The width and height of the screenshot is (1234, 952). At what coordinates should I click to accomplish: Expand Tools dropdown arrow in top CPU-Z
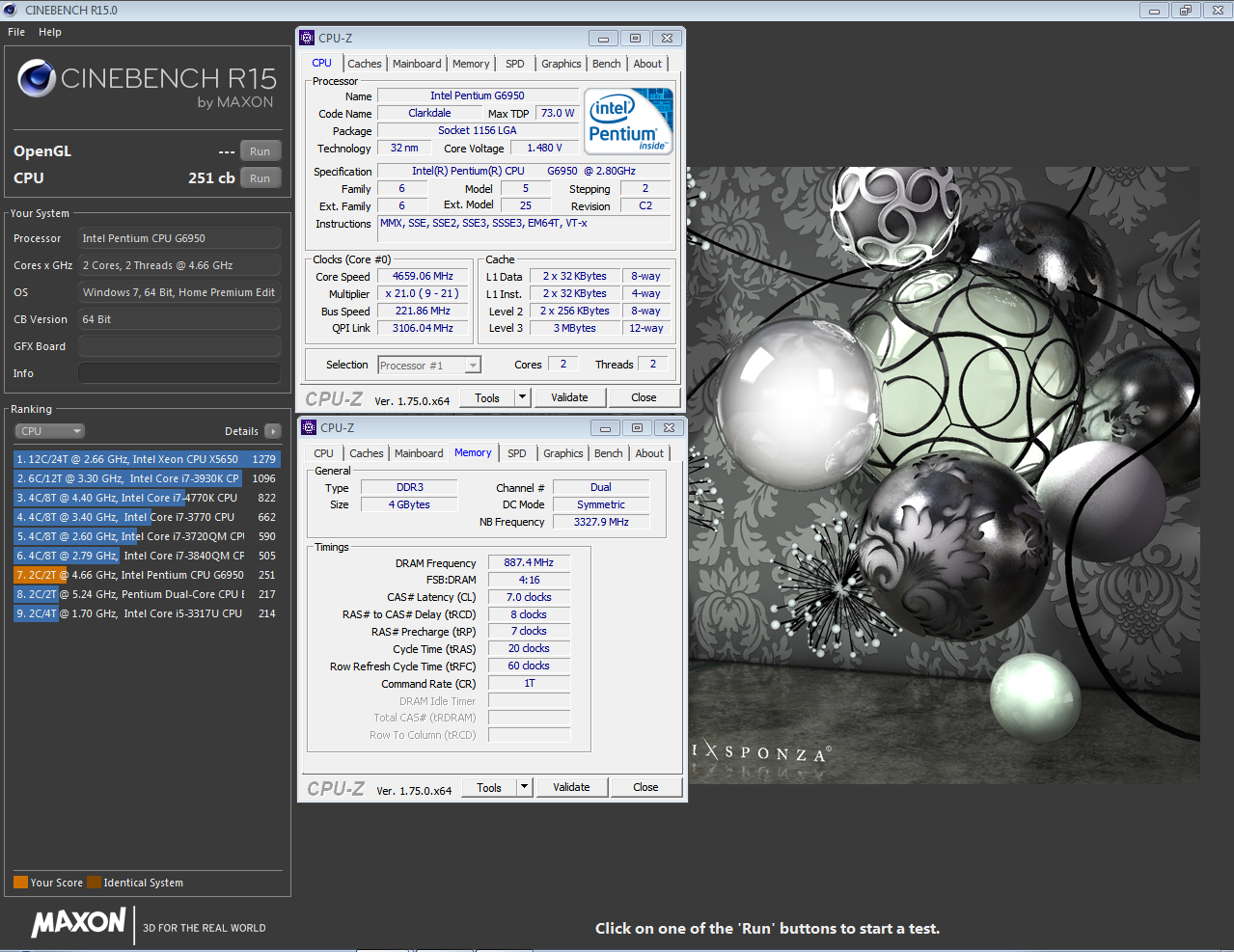pyautogui.click(x=522, y=397)
